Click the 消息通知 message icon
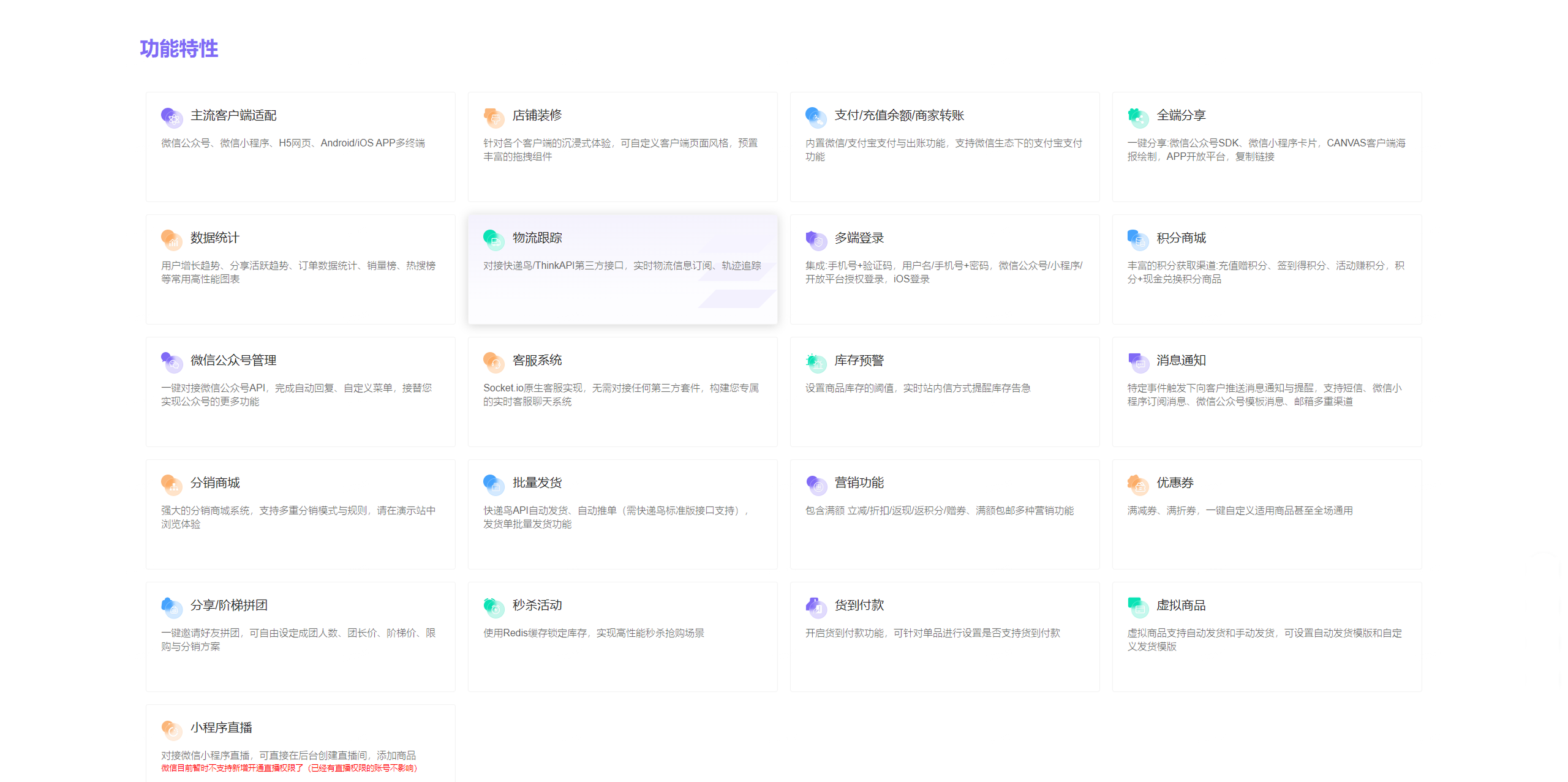Image resolution: width=1568 pixels, height=782 pixels. click(x=1138, y=362)
